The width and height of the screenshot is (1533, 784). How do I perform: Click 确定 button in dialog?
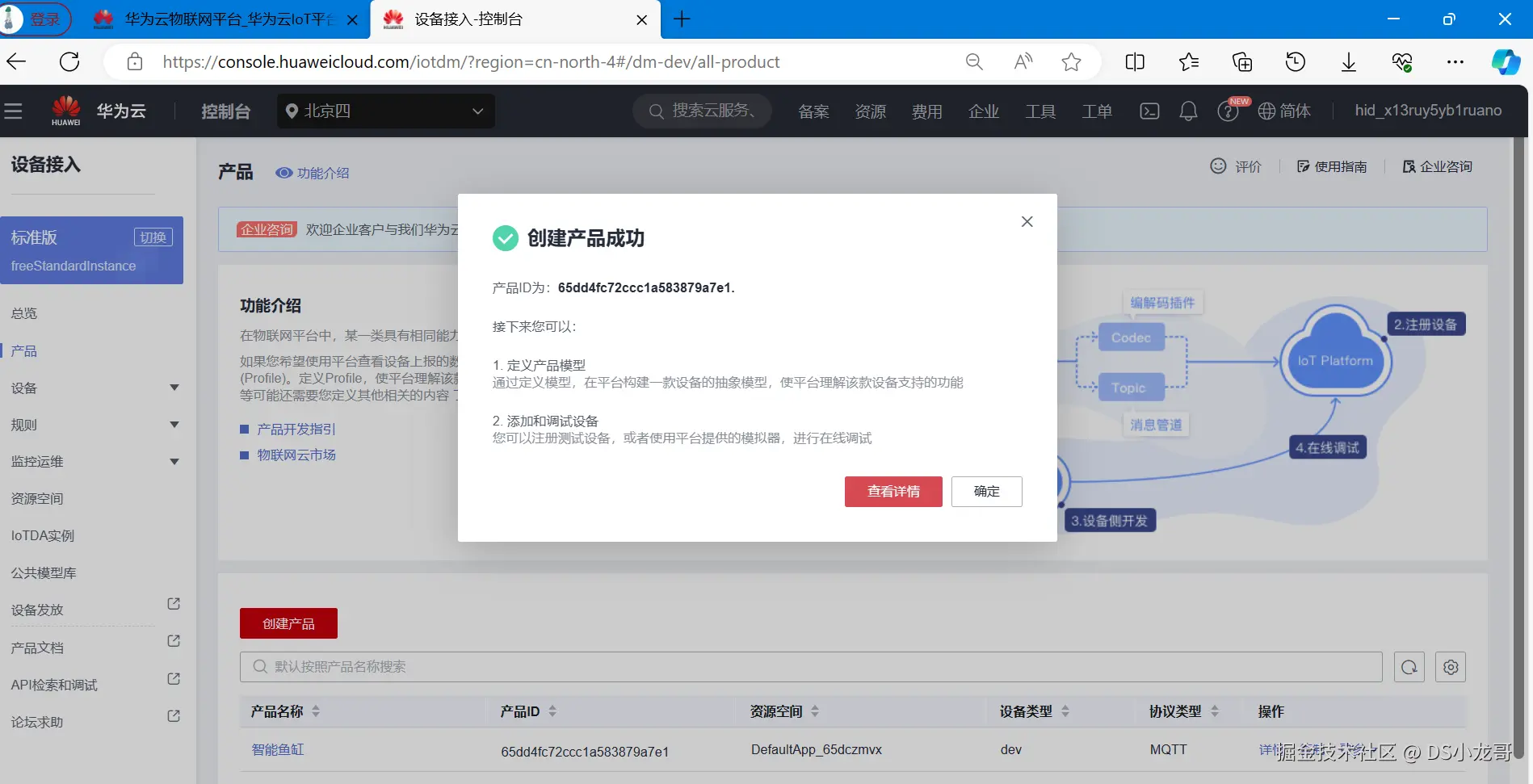987,492
